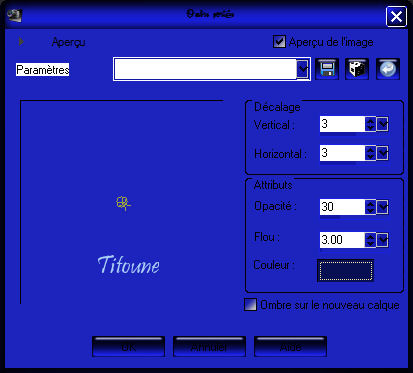
Task: Click the save preset floppy disk icon
Action: coord(327,69)
